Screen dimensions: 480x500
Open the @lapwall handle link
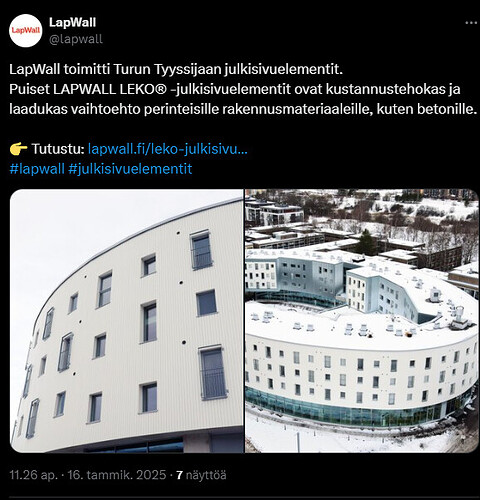[x=76, y=39]
